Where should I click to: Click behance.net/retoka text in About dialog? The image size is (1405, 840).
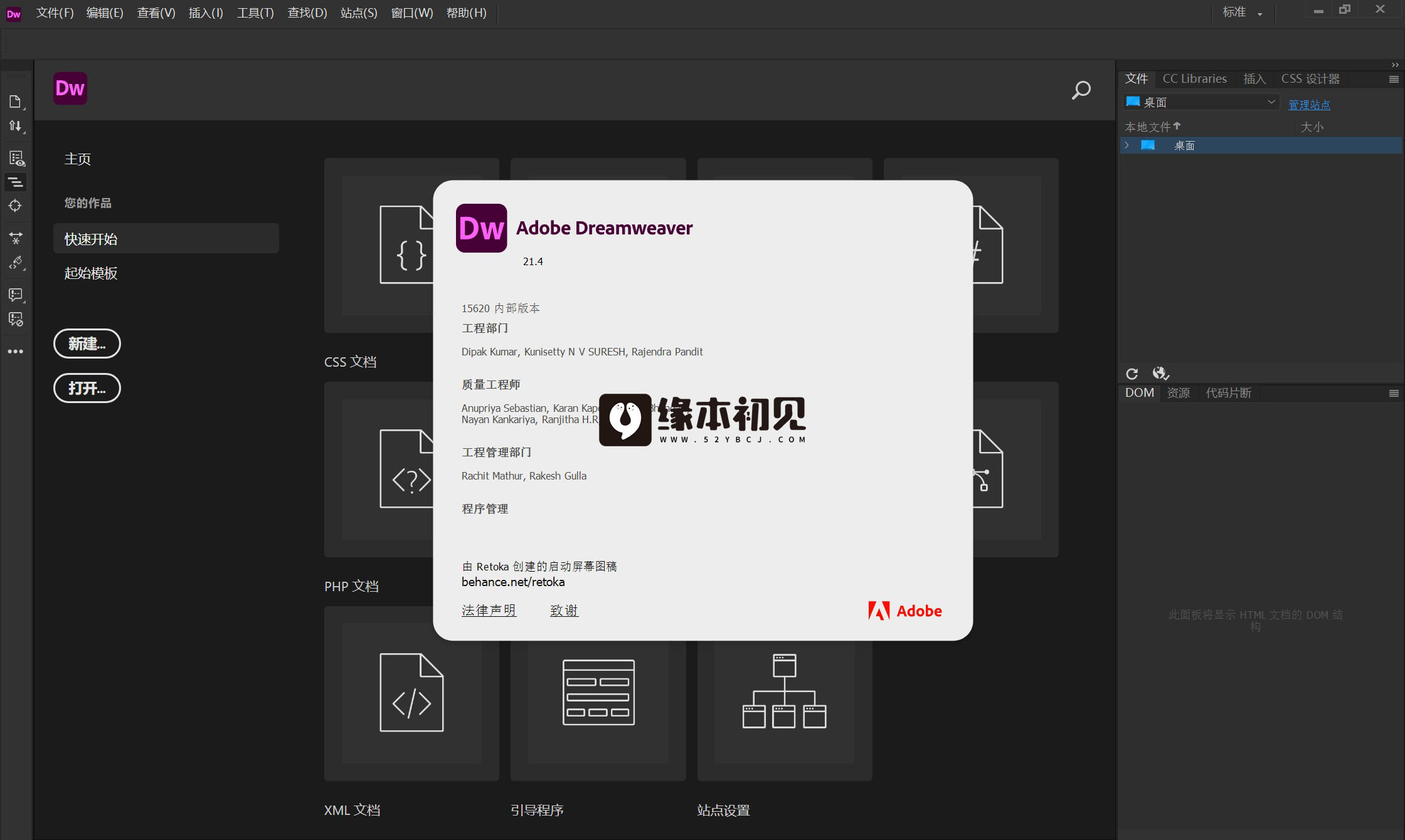point(513,582)
